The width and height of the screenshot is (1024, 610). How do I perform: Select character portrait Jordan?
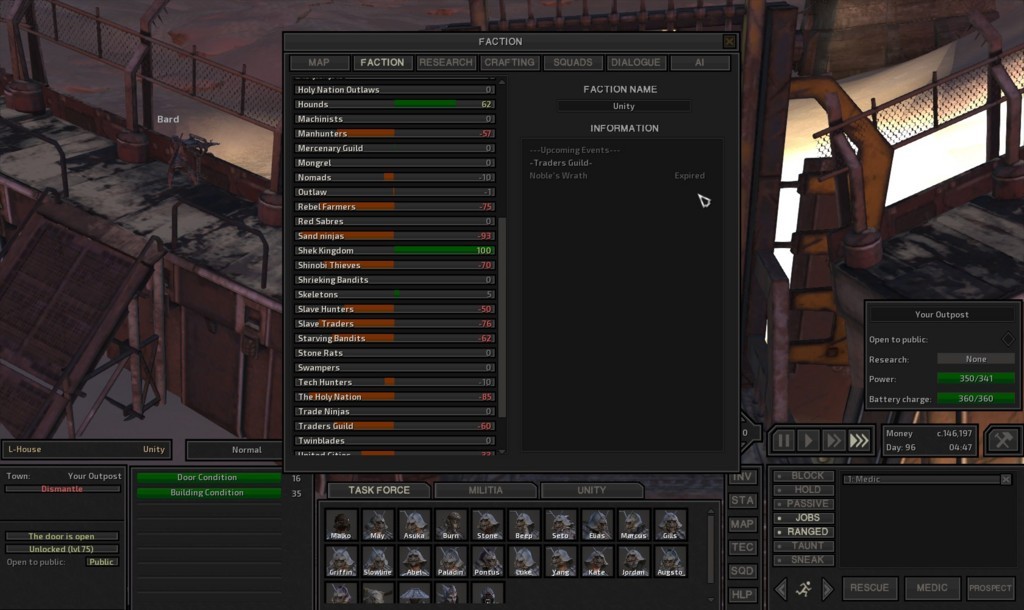[x=633, y=562]
